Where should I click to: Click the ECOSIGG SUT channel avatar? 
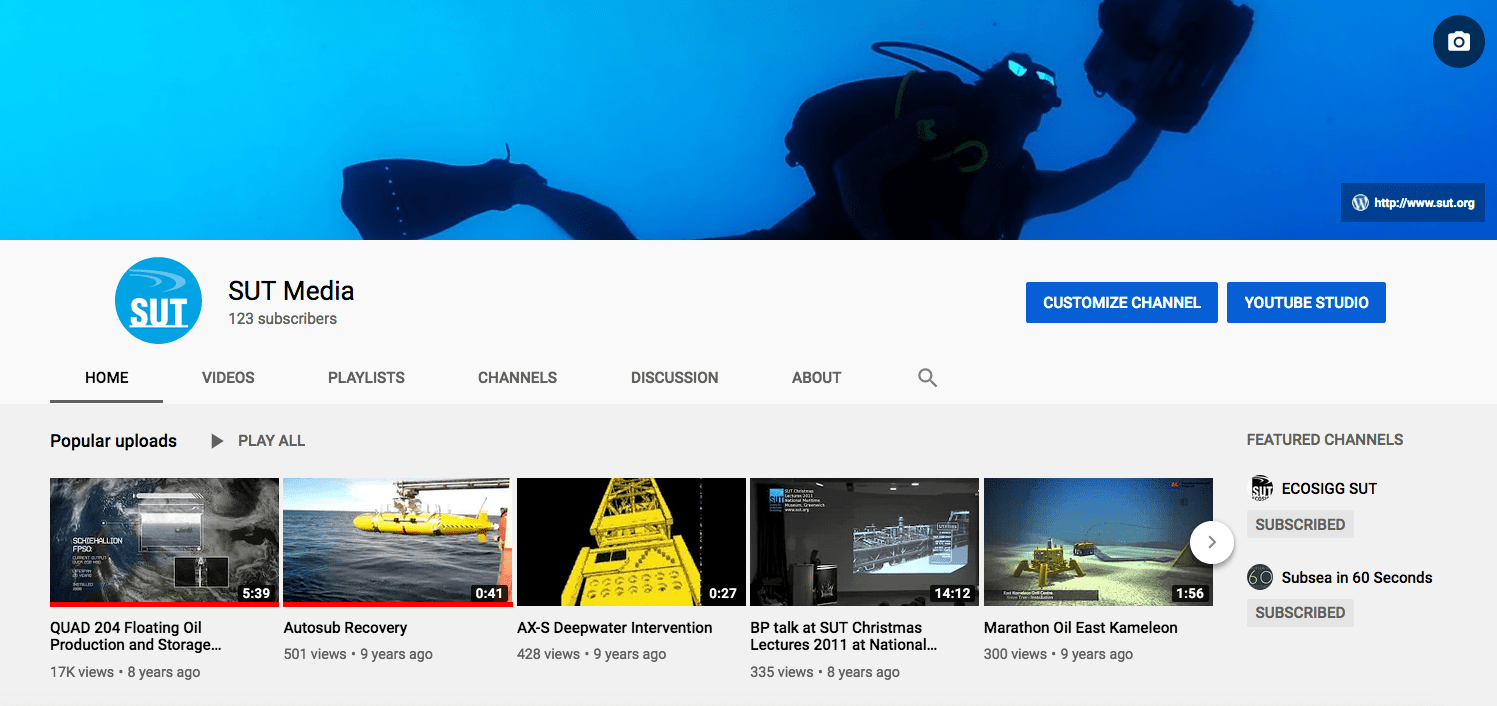click(x=1262, y=488)
